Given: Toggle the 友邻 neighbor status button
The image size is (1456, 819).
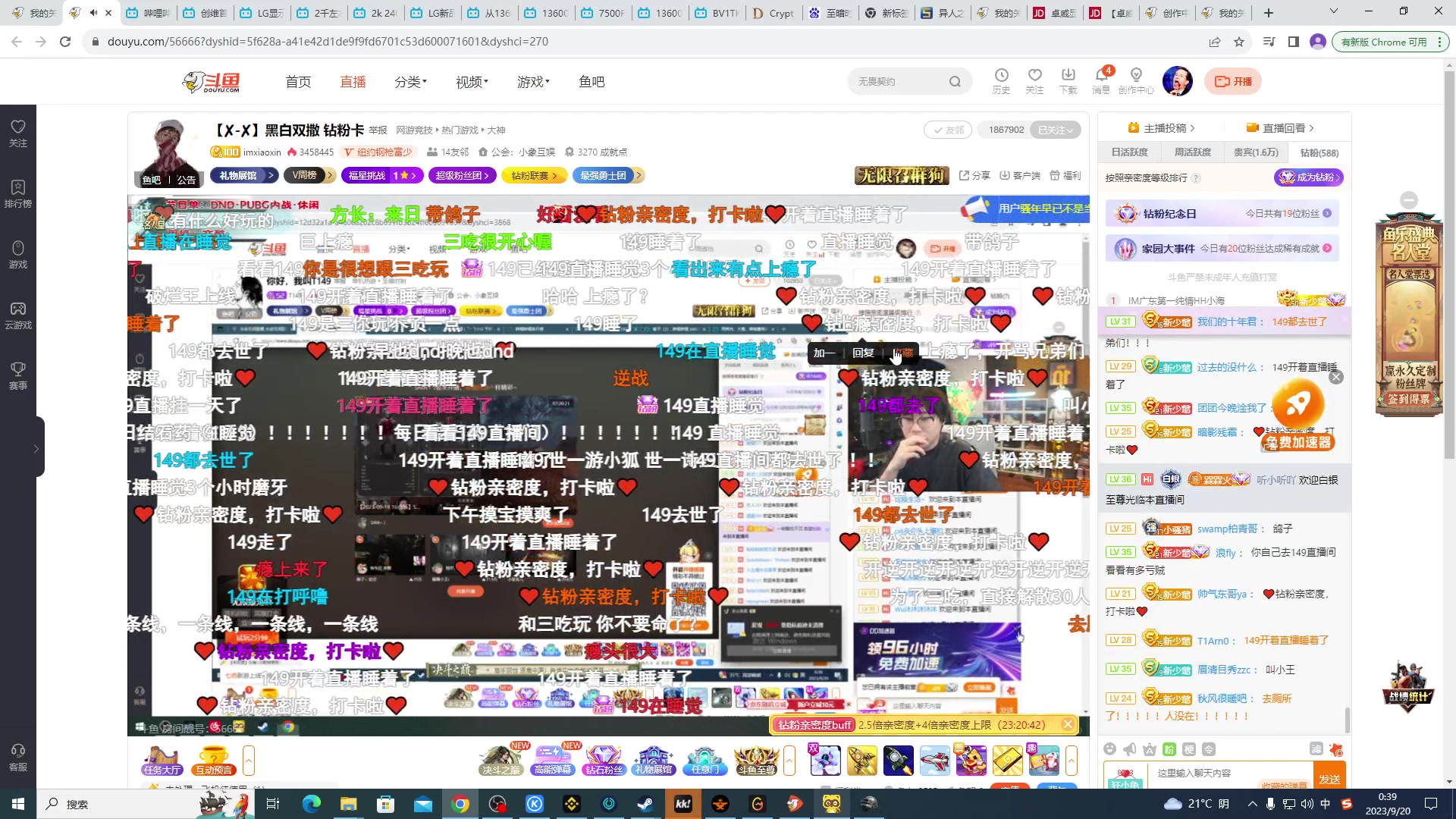Looking at the screenshot, I should pos(946,130).
